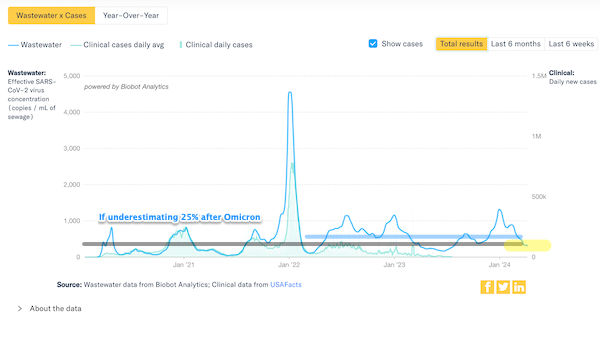Image resolution: width=600 pixels, height=360 pixels.
Task: Switch to the Year-Over-Year tab
Action: click(131, 16)
